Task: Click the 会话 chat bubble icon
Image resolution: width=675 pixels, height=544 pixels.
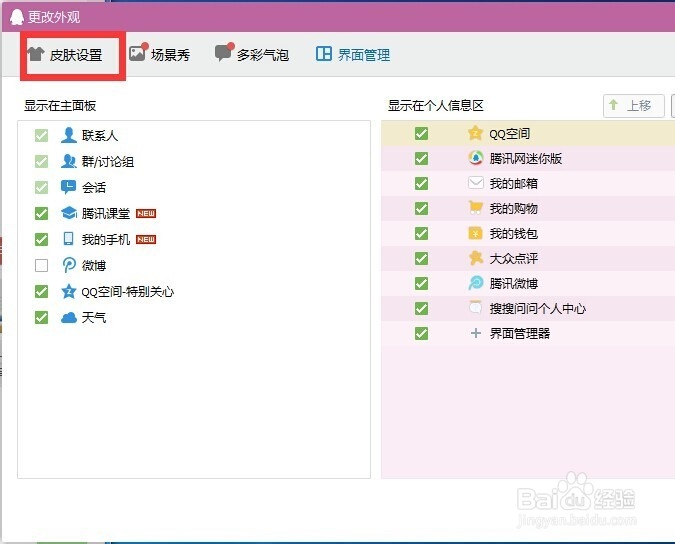Action: pos(68,187)
